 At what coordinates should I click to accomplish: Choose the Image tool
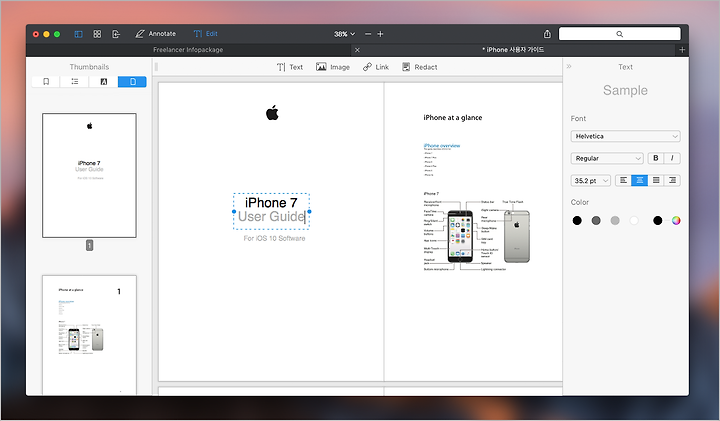click(x=333, y=67)
